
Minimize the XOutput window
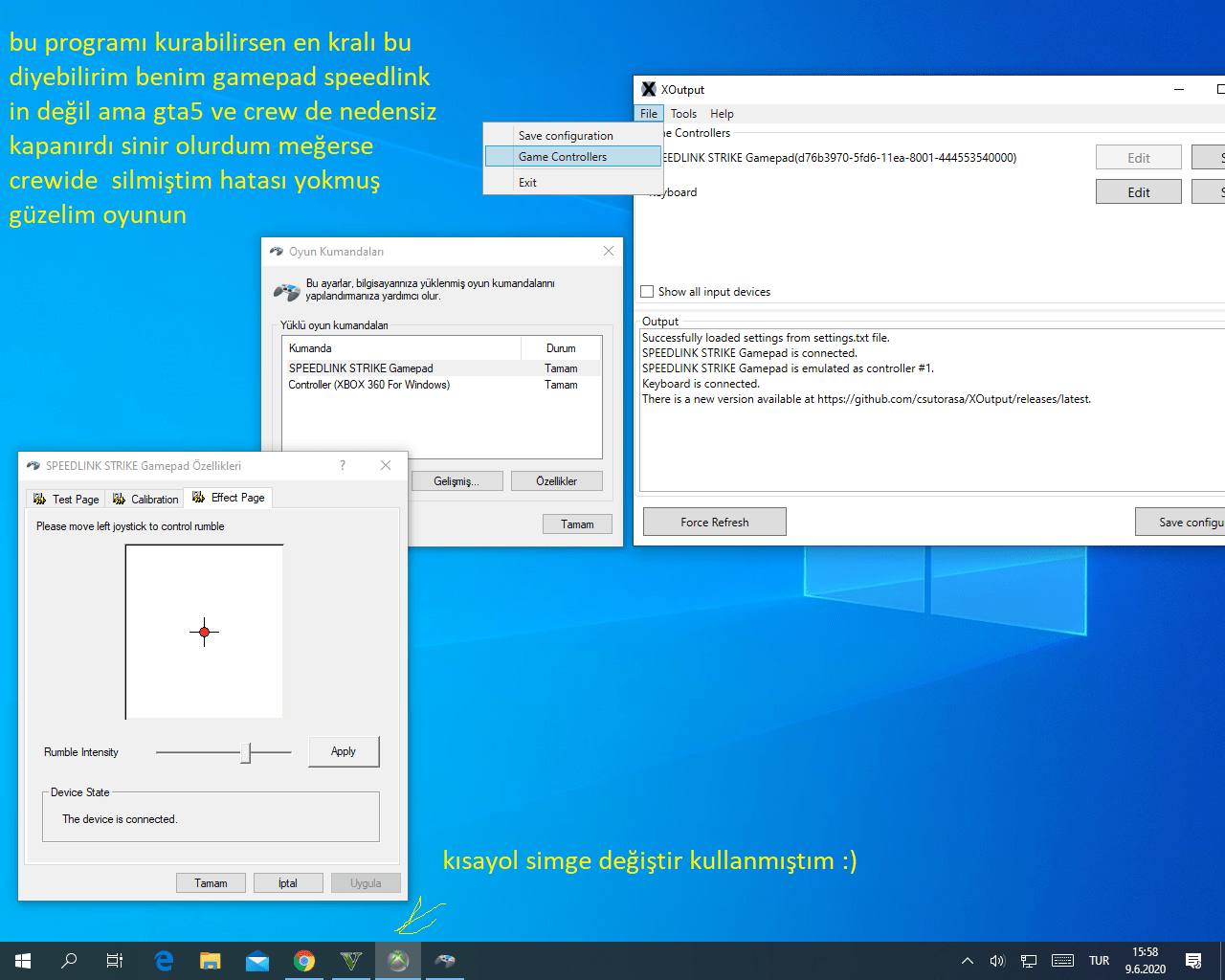[x=1179, y=89]
